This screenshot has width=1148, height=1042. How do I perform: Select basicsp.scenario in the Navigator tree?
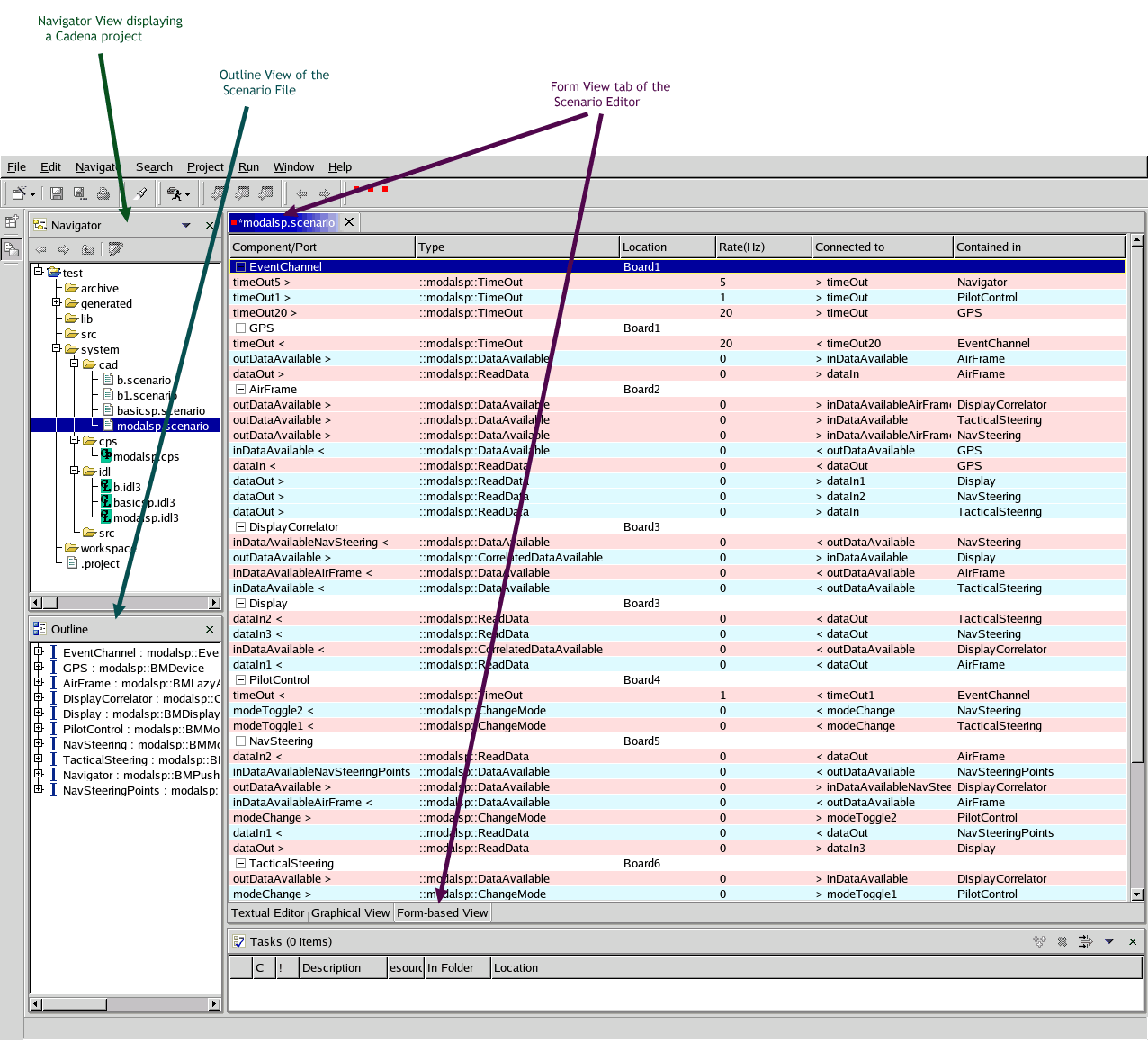[160, 410]
